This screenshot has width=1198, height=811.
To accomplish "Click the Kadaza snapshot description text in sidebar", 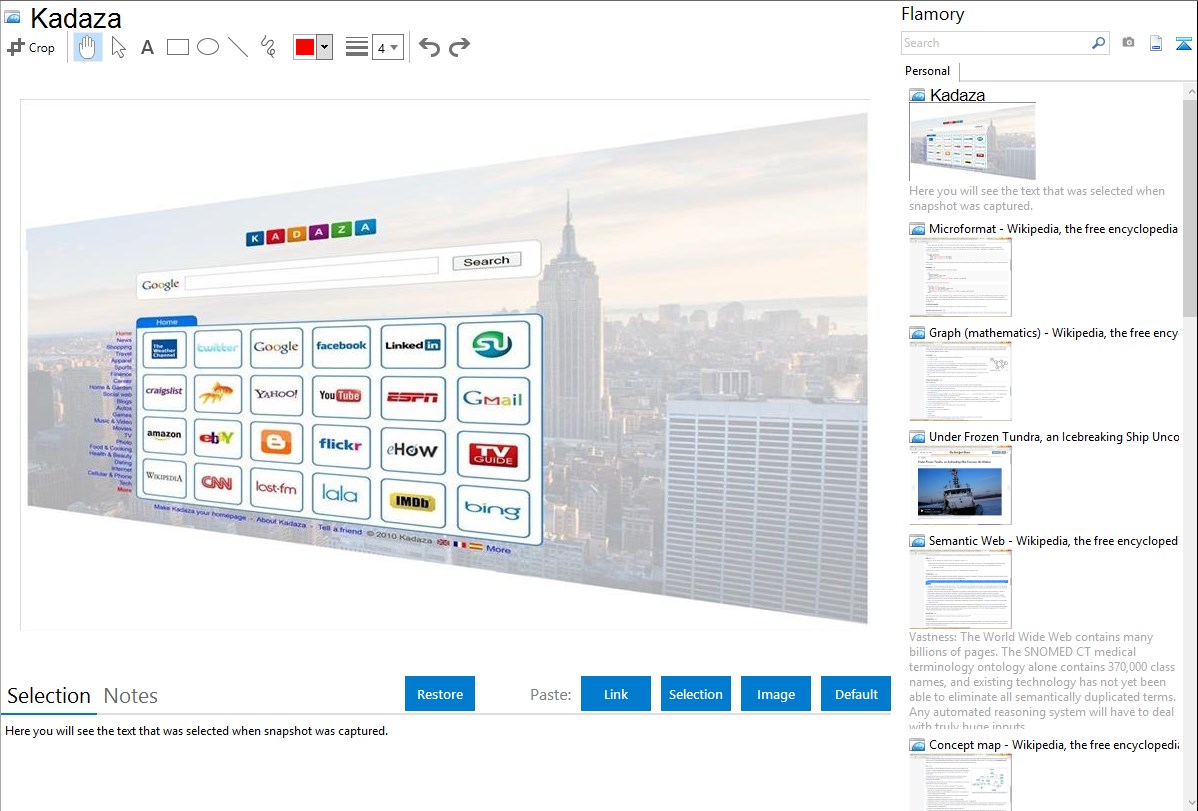I will tap(1037, 198).
